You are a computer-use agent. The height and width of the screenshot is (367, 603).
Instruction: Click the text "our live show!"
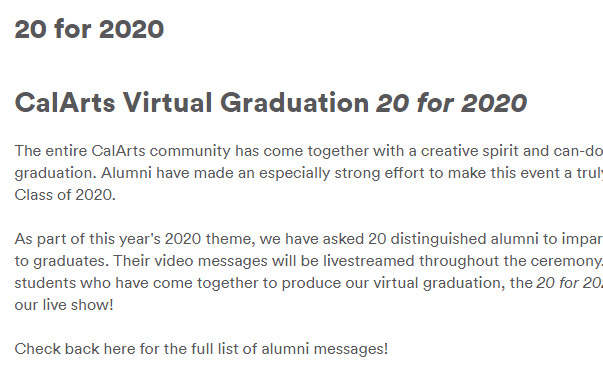(64, 305)
